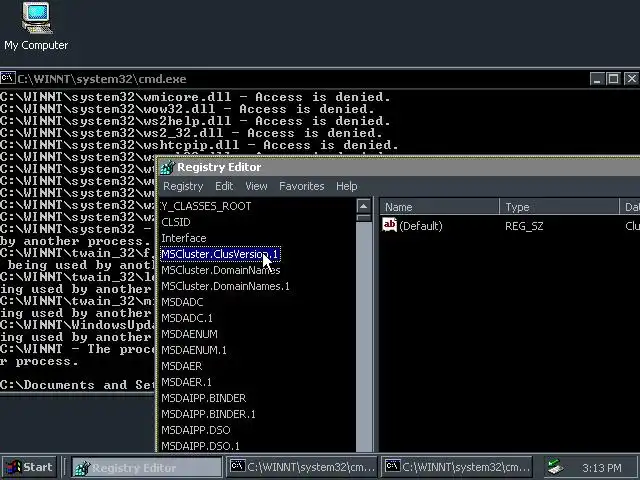Click the Registry Editor title bar icon
The width and height of the screenshot is (640, 480).
[x=167, y=167]
